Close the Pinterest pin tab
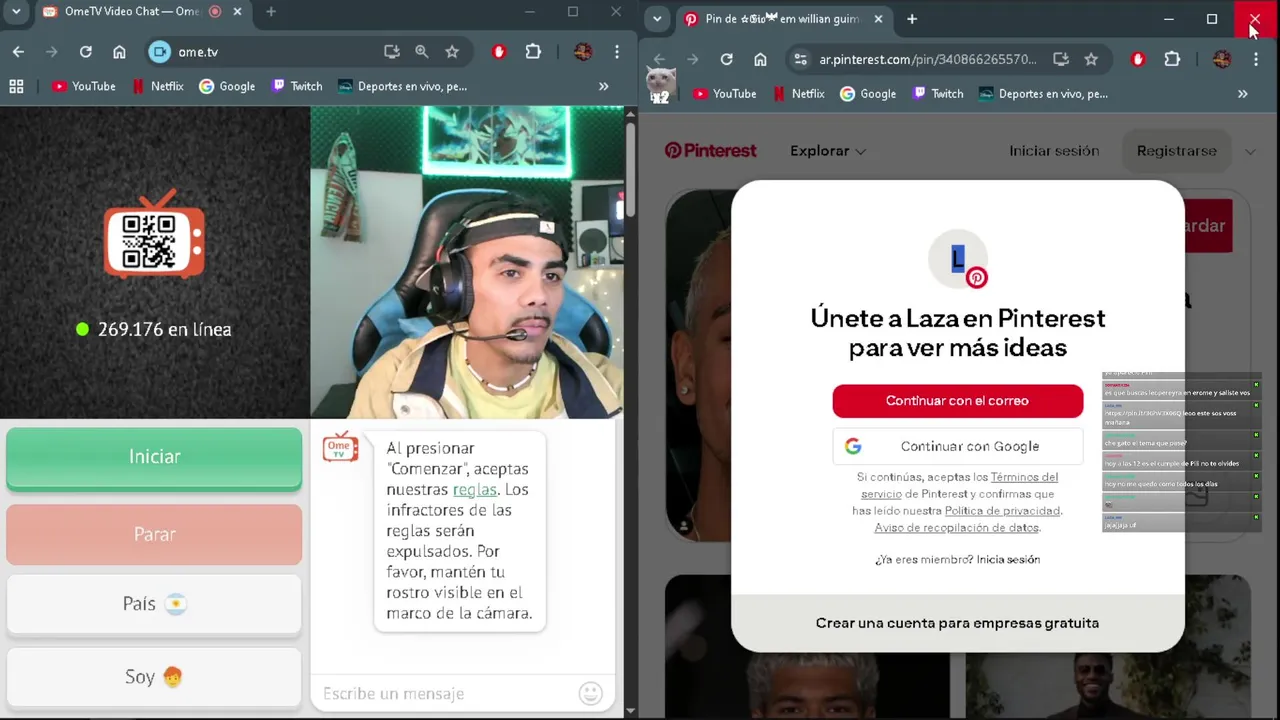Viewport: 1280px width, 720px height. (x=878, y=19)
